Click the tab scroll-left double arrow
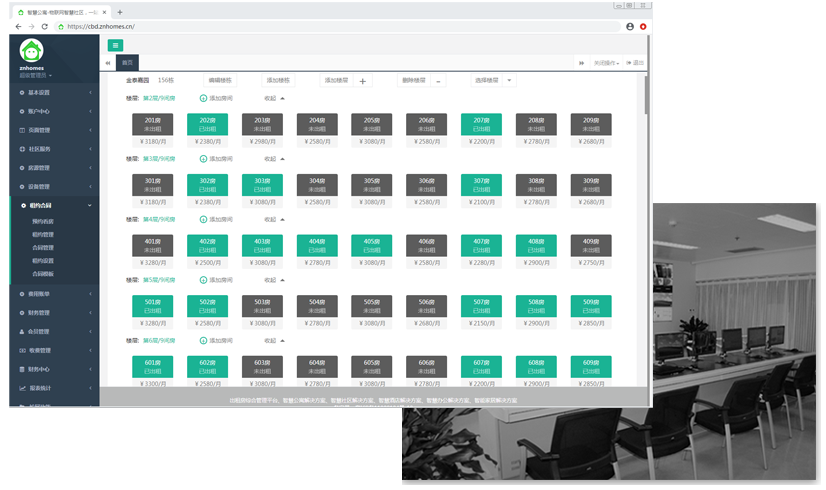 click(108, 63)
